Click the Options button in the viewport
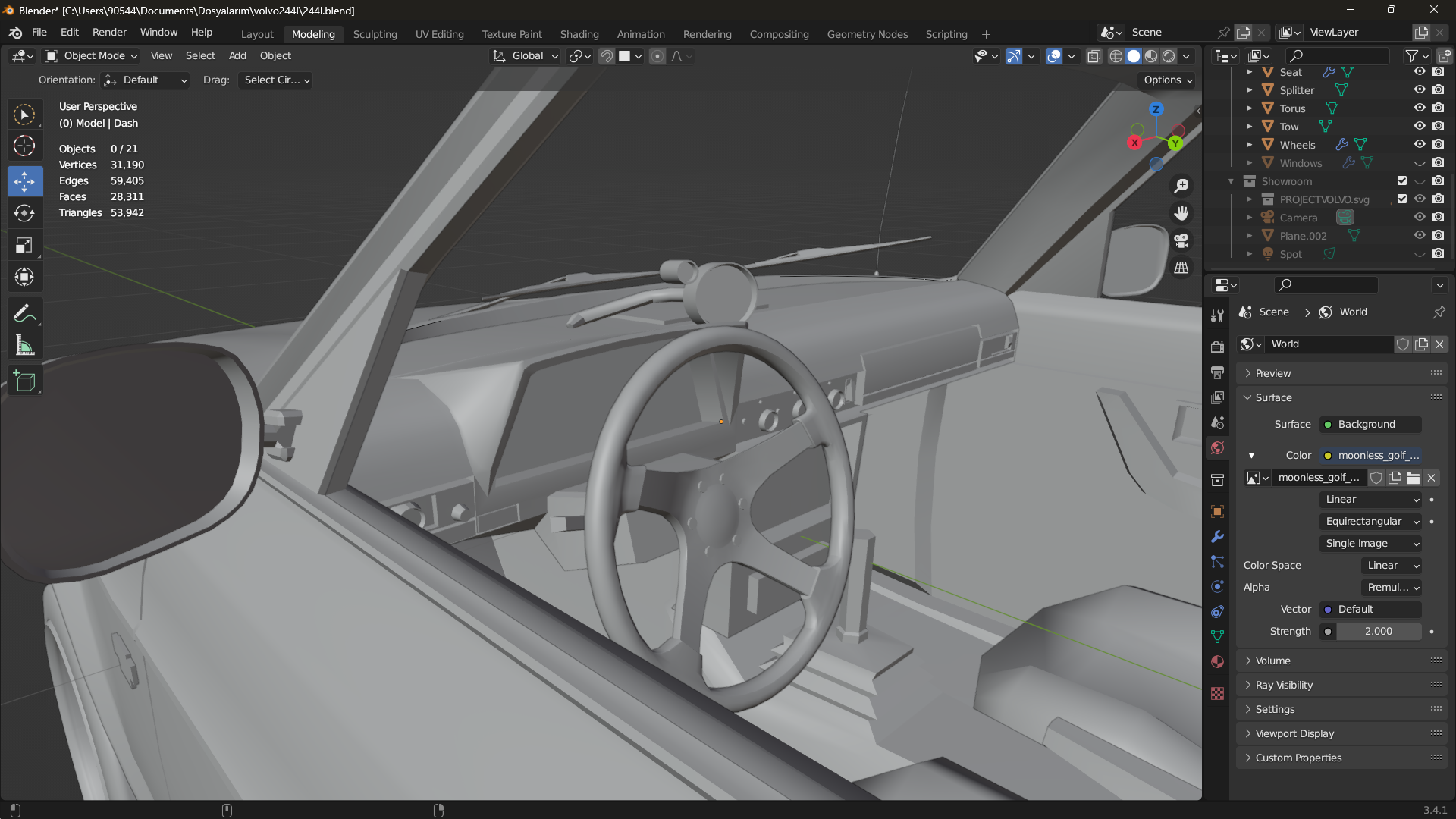The width and height of the screenshot is (1456, 819). point(1168,80)
